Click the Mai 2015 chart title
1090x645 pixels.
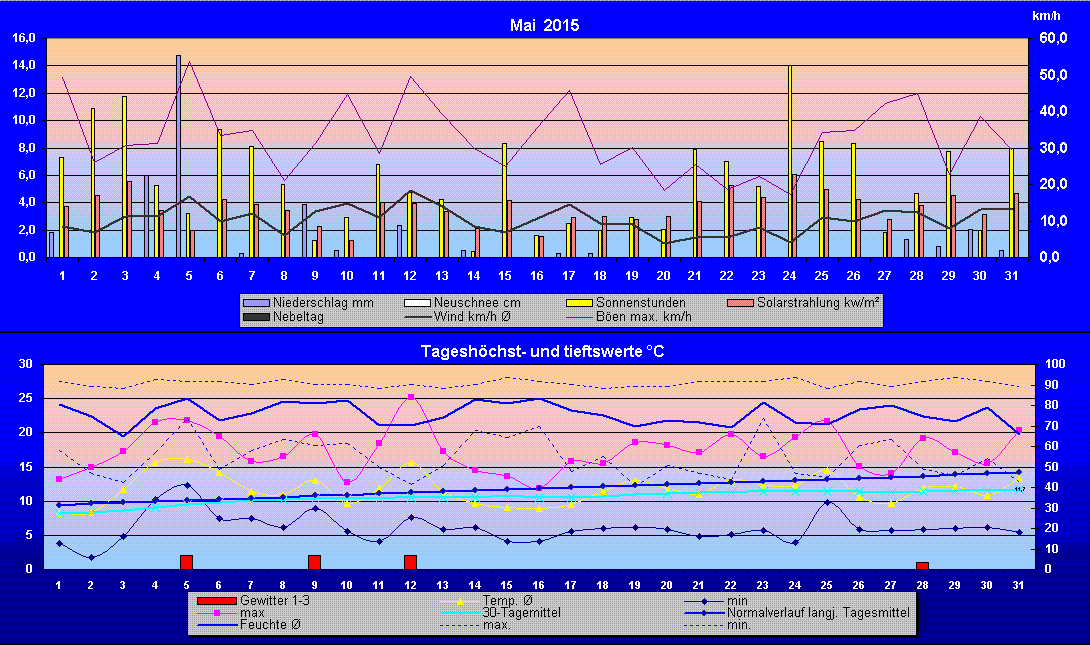pos(544,25)
